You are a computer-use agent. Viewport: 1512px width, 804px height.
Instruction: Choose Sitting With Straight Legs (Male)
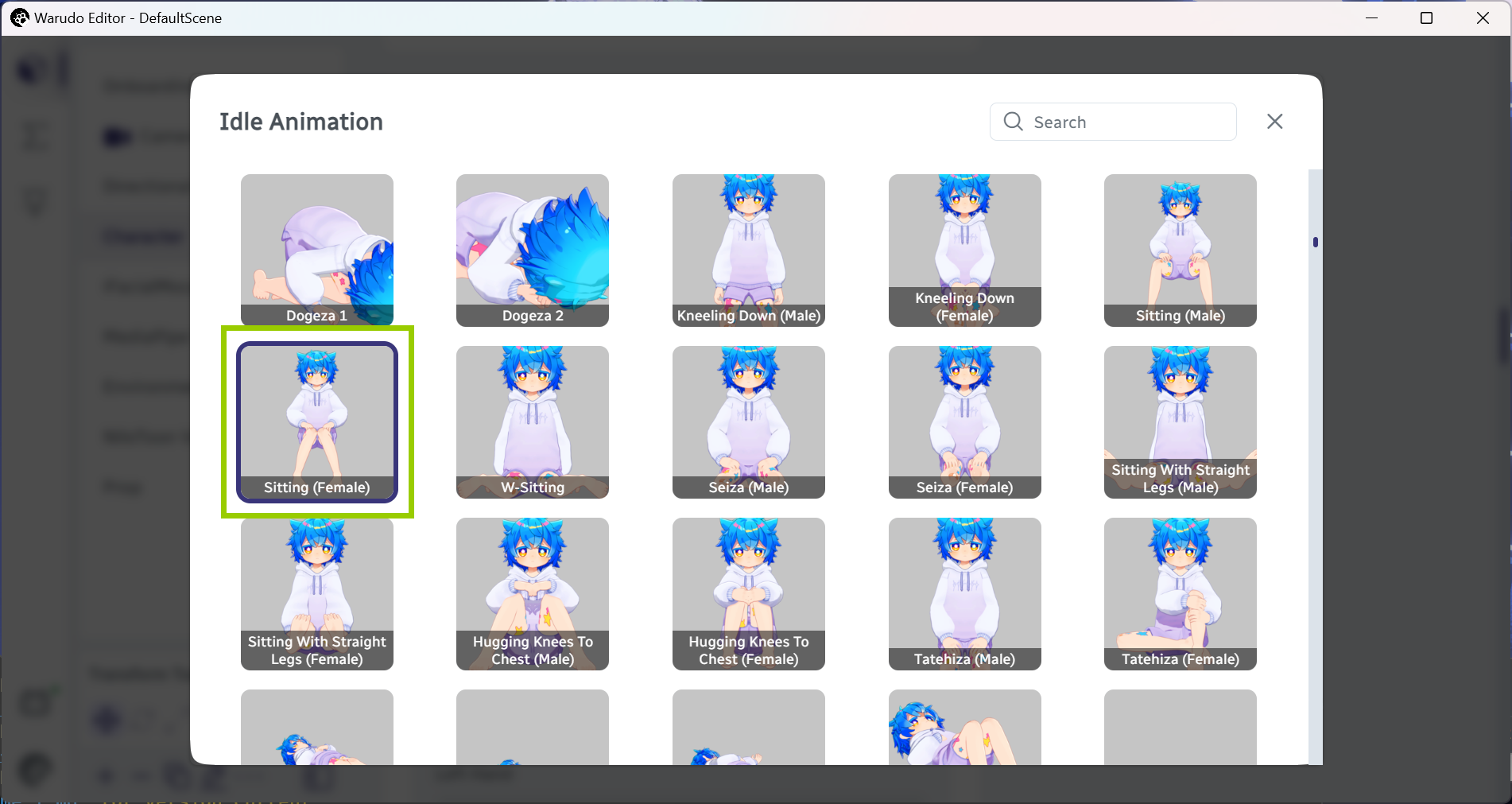tap(1181, 422)
